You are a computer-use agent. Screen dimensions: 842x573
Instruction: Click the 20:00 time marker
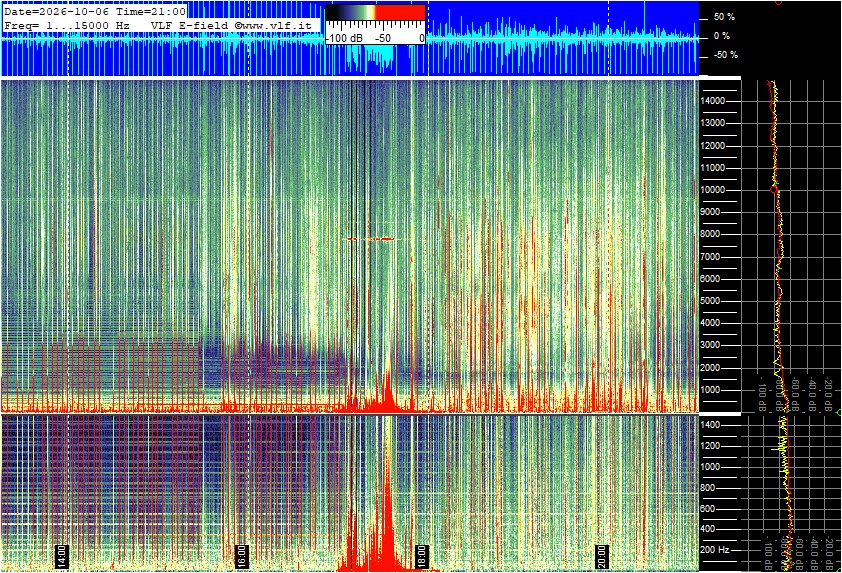point(602,557)
